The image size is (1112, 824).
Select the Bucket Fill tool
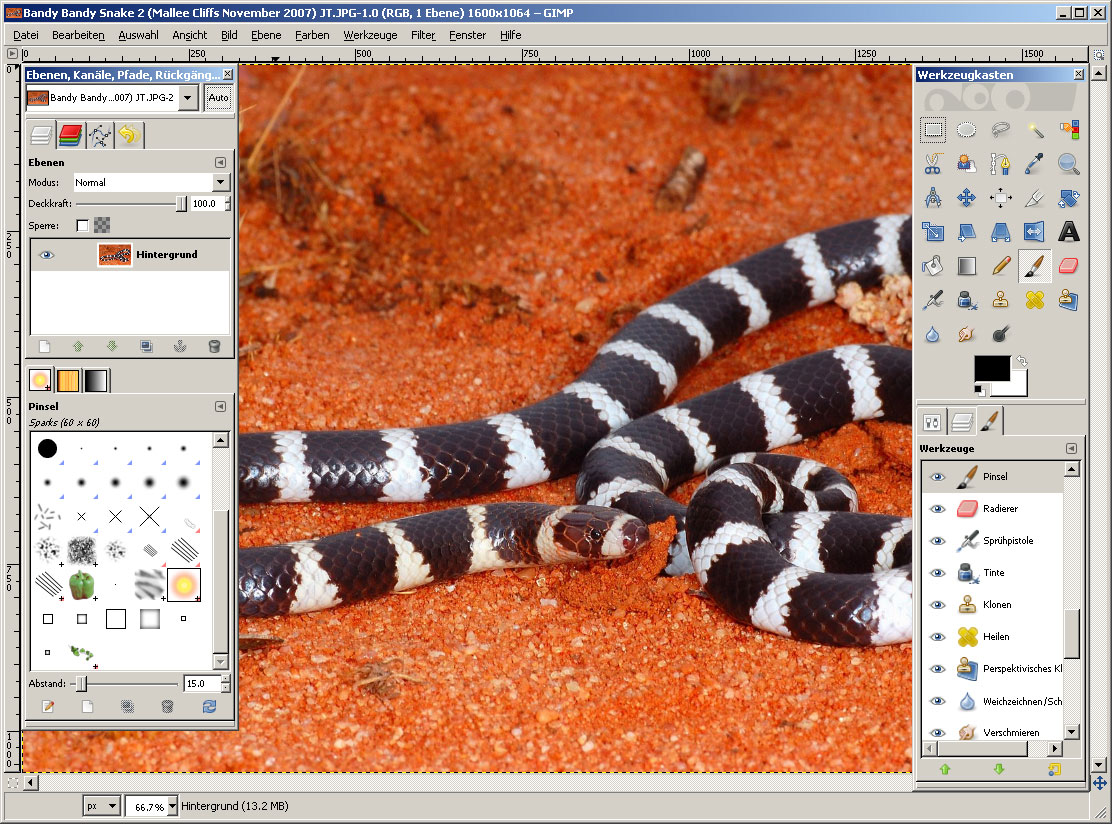click(933, 266)
